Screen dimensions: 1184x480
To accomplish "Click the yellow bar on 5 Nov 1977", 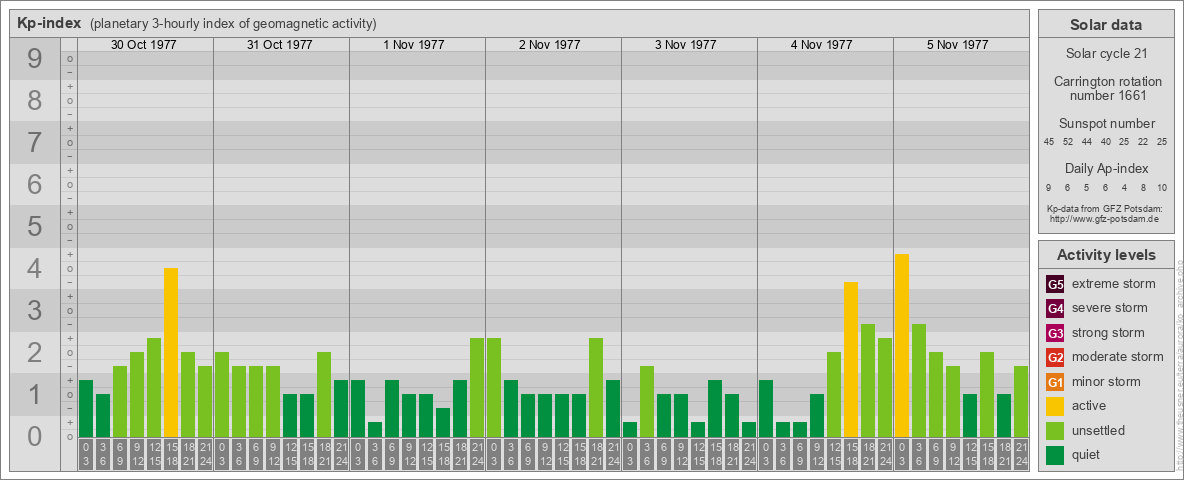I will pos(902,346).
